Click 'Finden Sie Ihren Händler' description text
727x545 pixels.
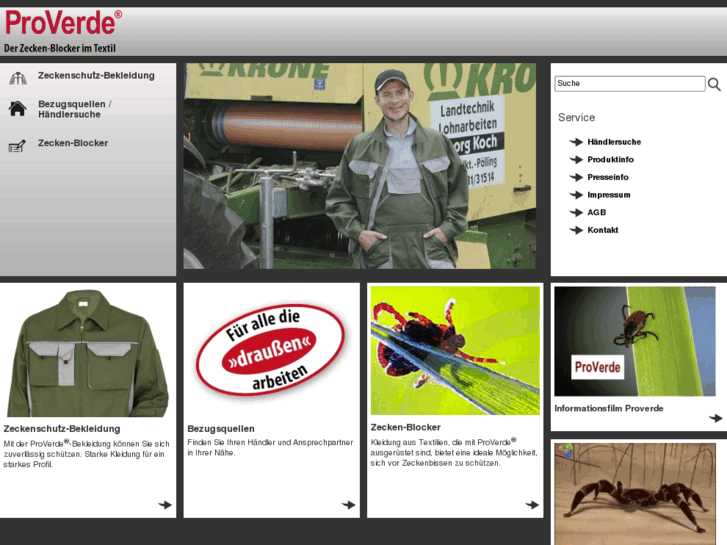tap(270, 448)
